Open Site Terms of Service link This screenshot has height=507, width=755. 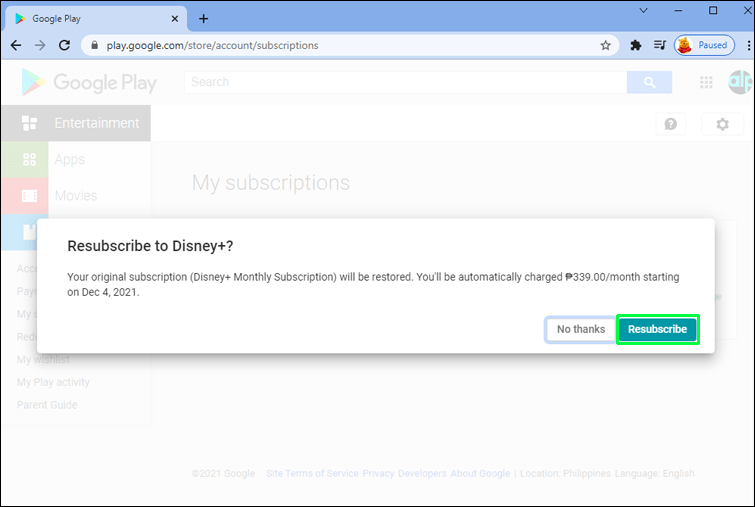[312, 474]
